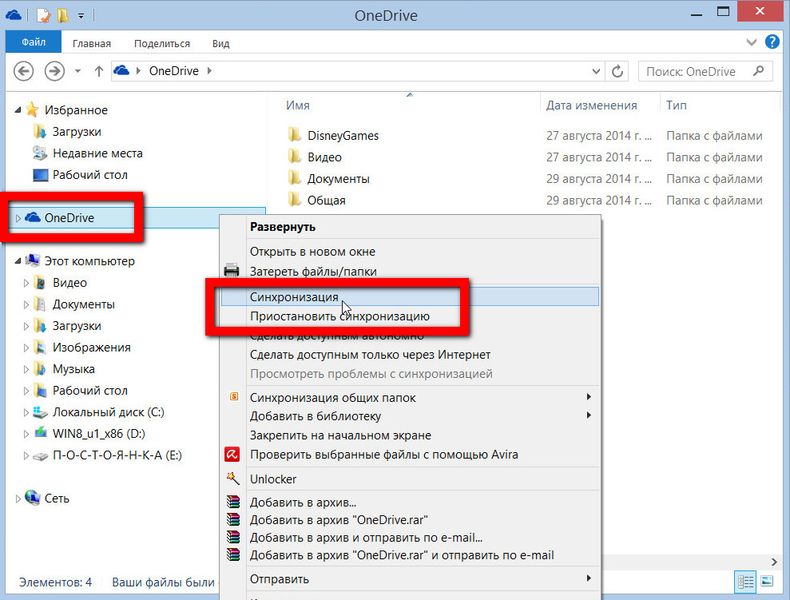This screenshot has height=600, width=790.
Task: Click the horizontal scrollbar right arrow
Action: tap(774, 562)
